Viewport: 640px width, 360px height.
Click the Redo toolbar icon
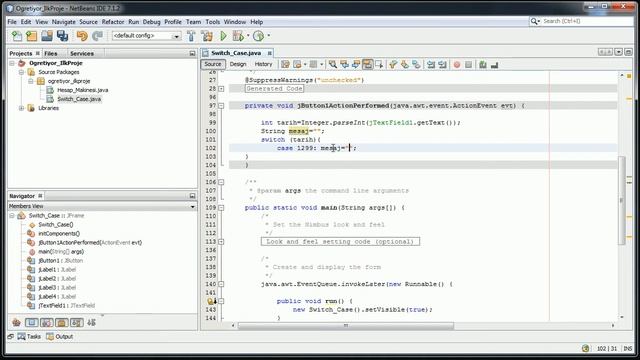(x=97, y=36)
